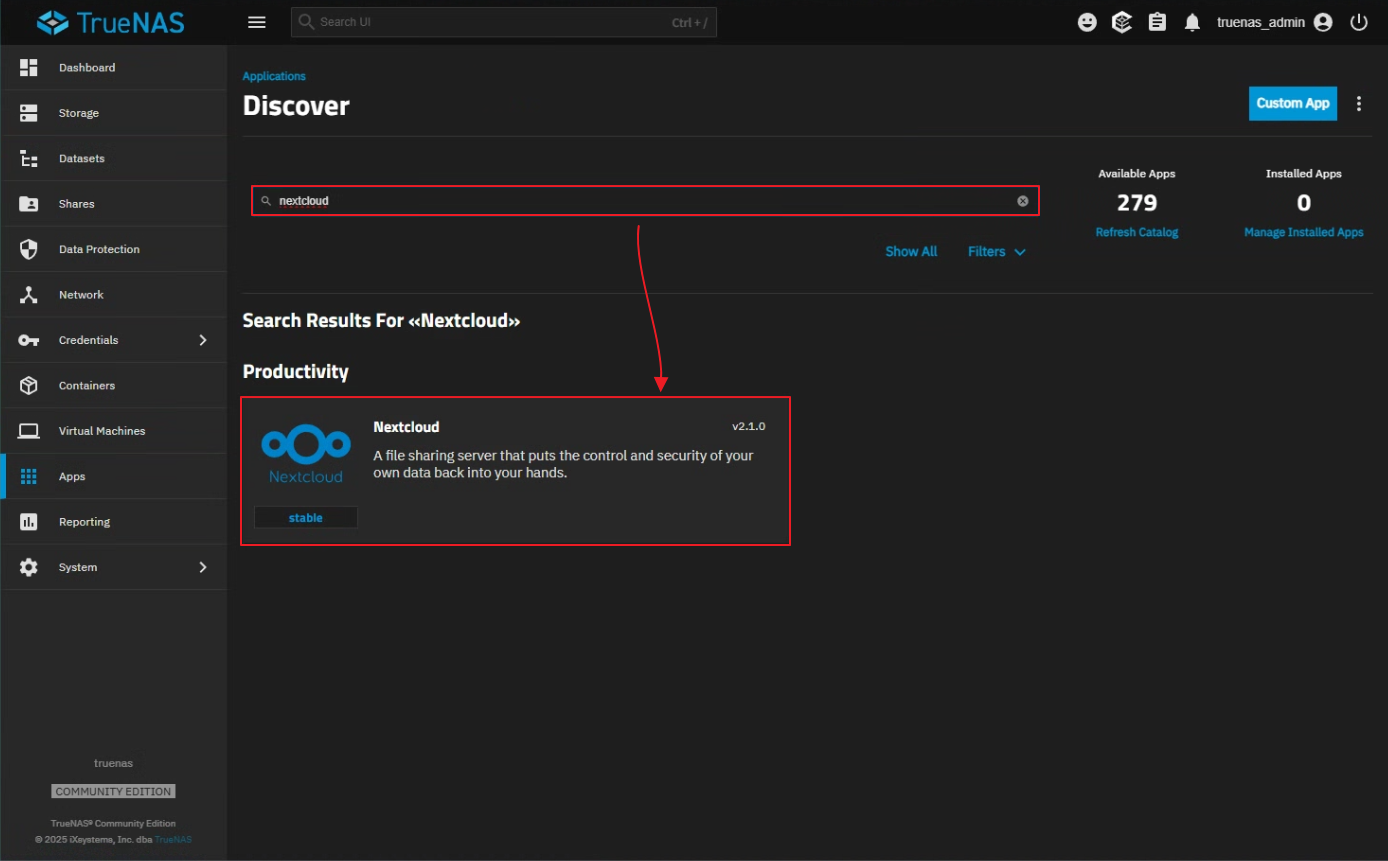
Task: Clear the nextcloud search text
Action: [1023, 201]
